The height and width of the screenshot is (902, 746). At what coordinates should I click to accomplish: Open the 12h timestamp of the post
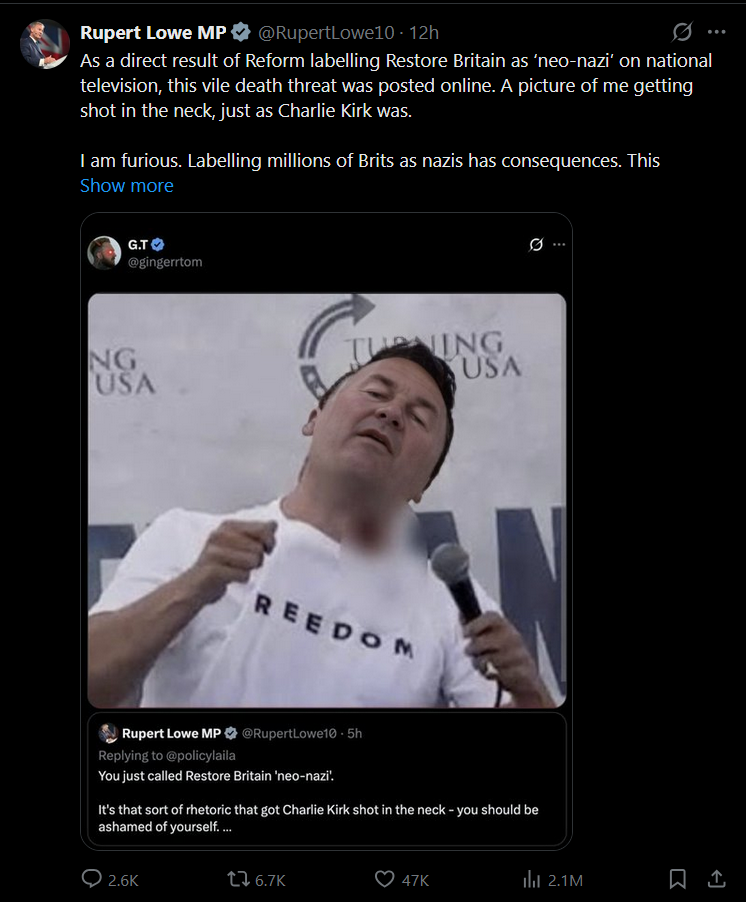pos(424,33)
